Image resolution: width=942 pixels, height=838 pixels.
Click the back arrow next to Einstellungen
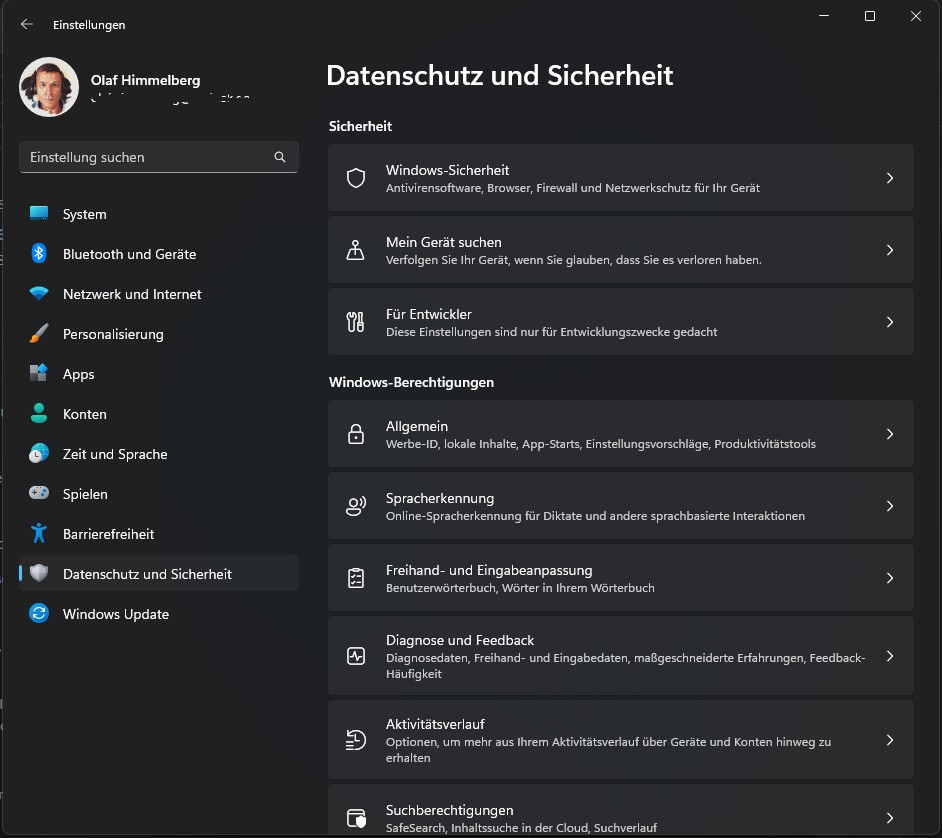[26, 24]
